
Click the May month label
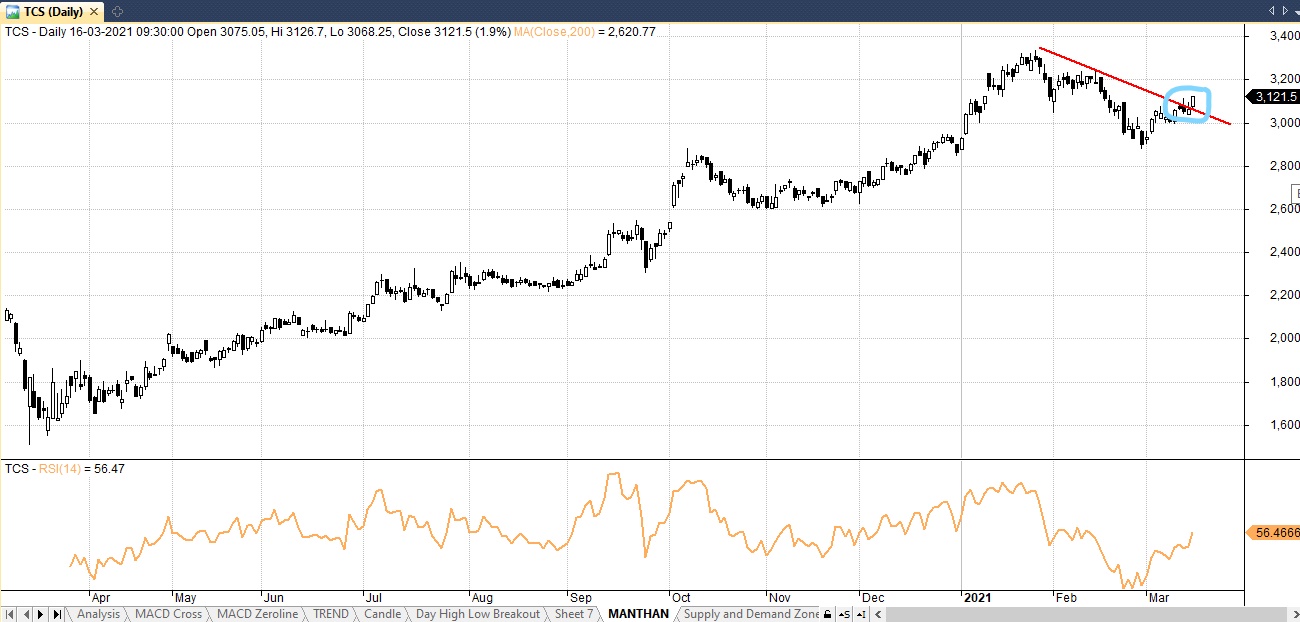click(187, 596)
